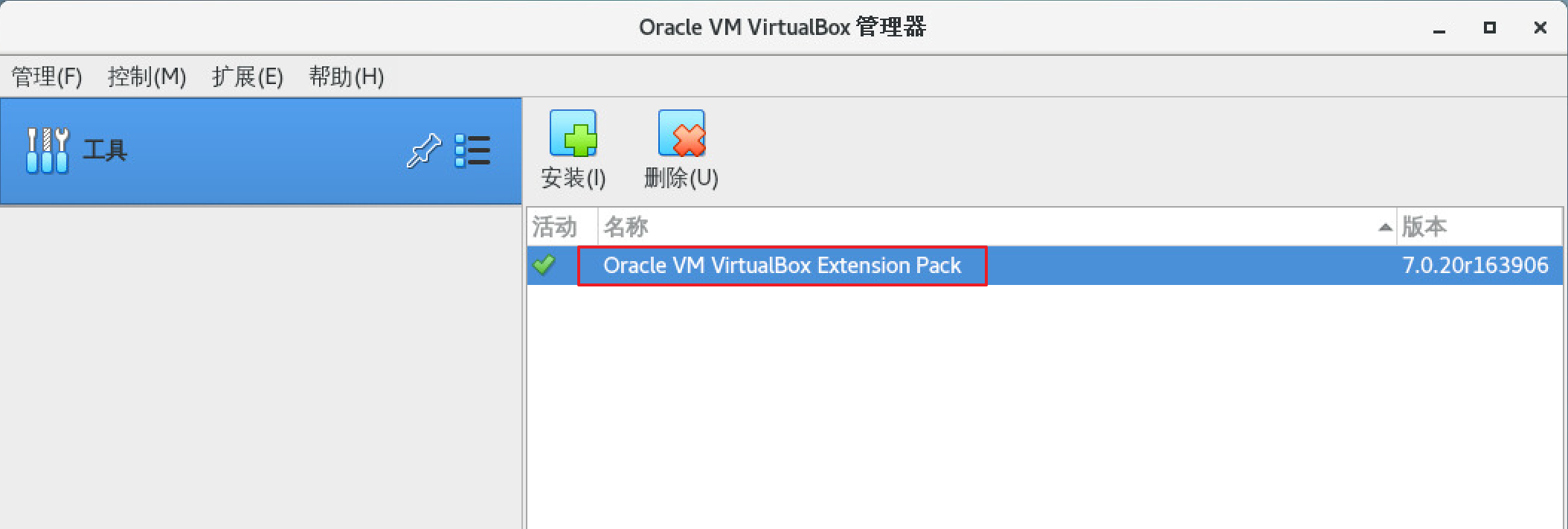Sort by the 名称 column header
1568x529 pixels.
pyautogui.click(x=626, y=227)
